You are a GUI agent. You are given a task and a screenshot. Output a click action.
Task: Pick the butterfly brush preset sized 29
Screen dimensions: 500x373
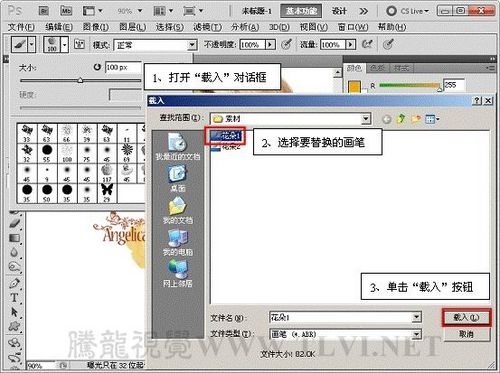[107, 193]
